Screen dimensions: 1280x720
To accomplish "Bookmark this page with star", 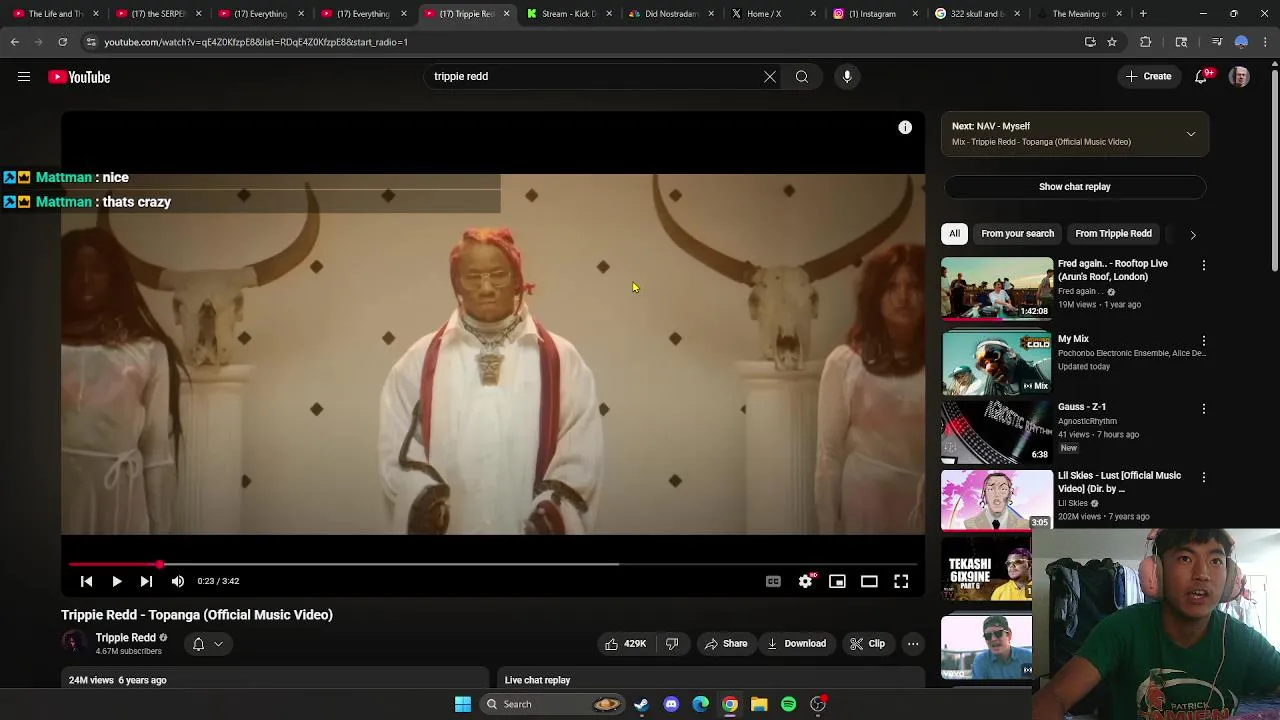I will click(x=1112, y=42).
